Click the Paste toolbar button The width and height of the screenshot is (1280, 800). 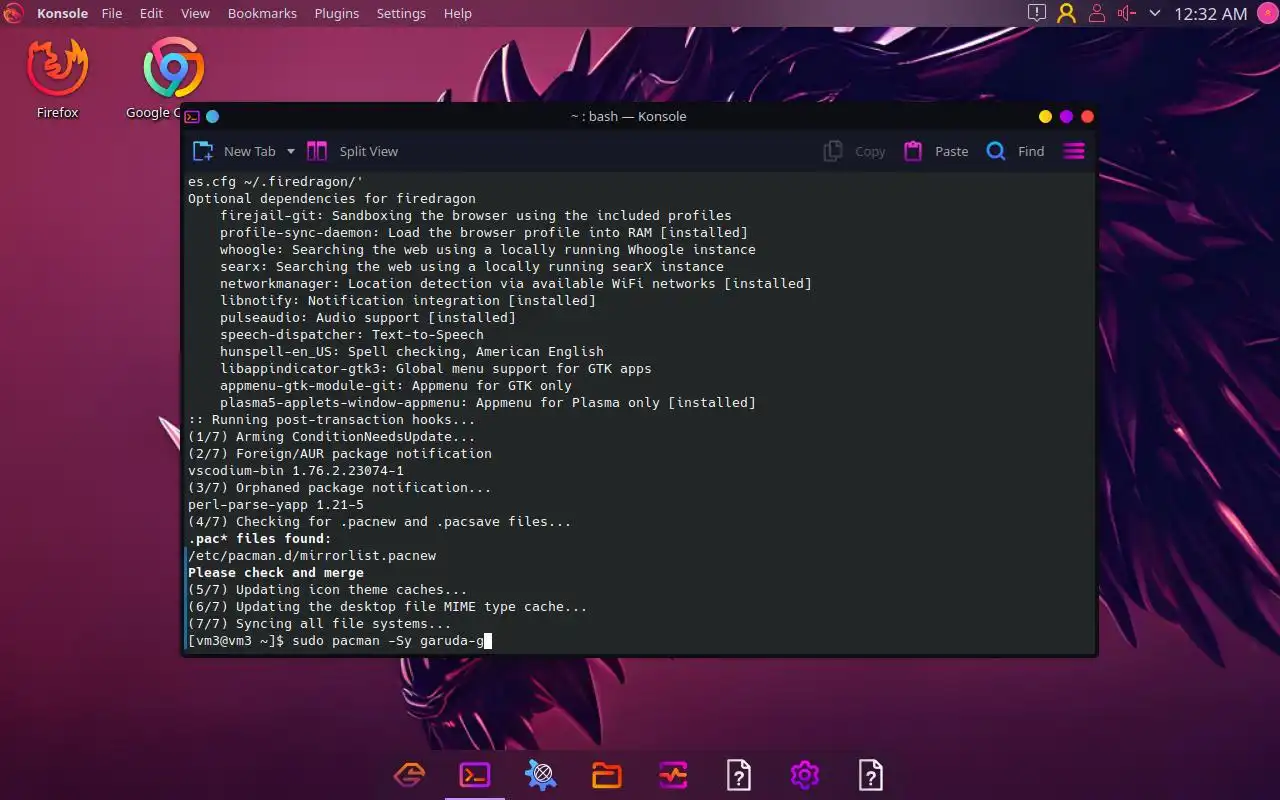tap(936, 151)
